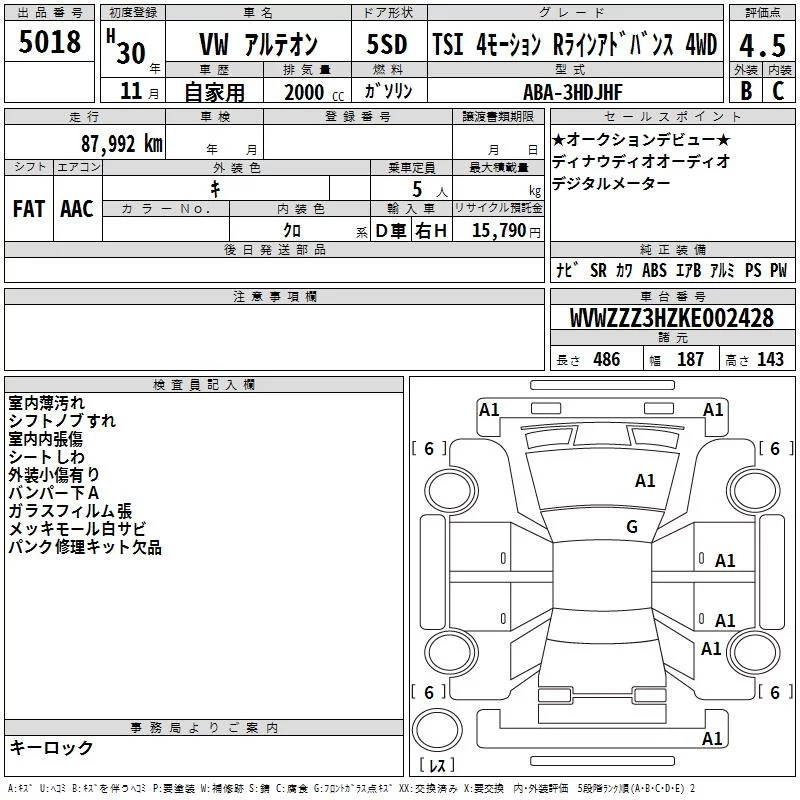Click the AAC air conditioner cell
This screenshot has height=800, width=800.
(76, 209)
